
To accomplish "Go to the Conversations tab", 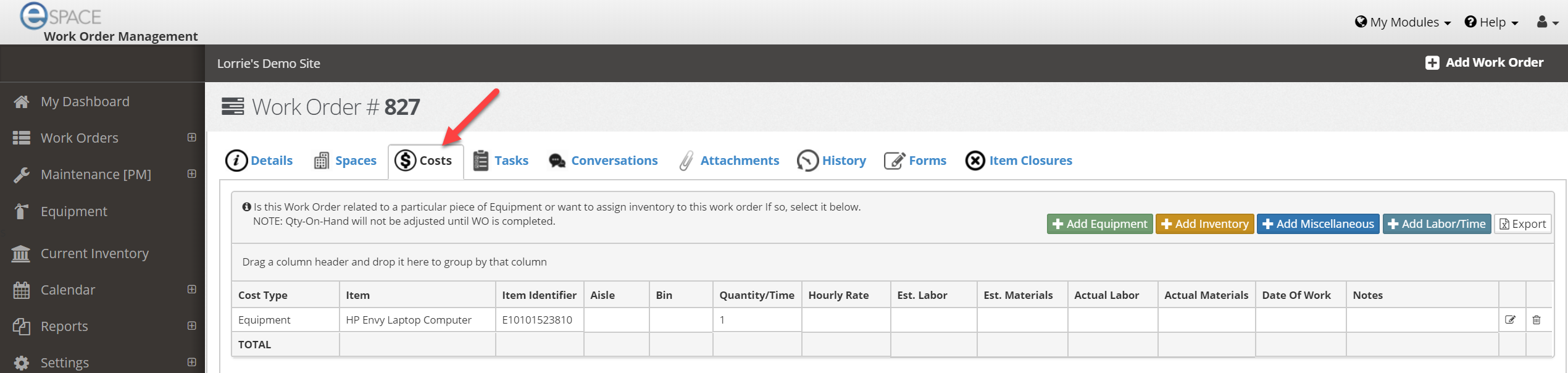I will (604, 161).
